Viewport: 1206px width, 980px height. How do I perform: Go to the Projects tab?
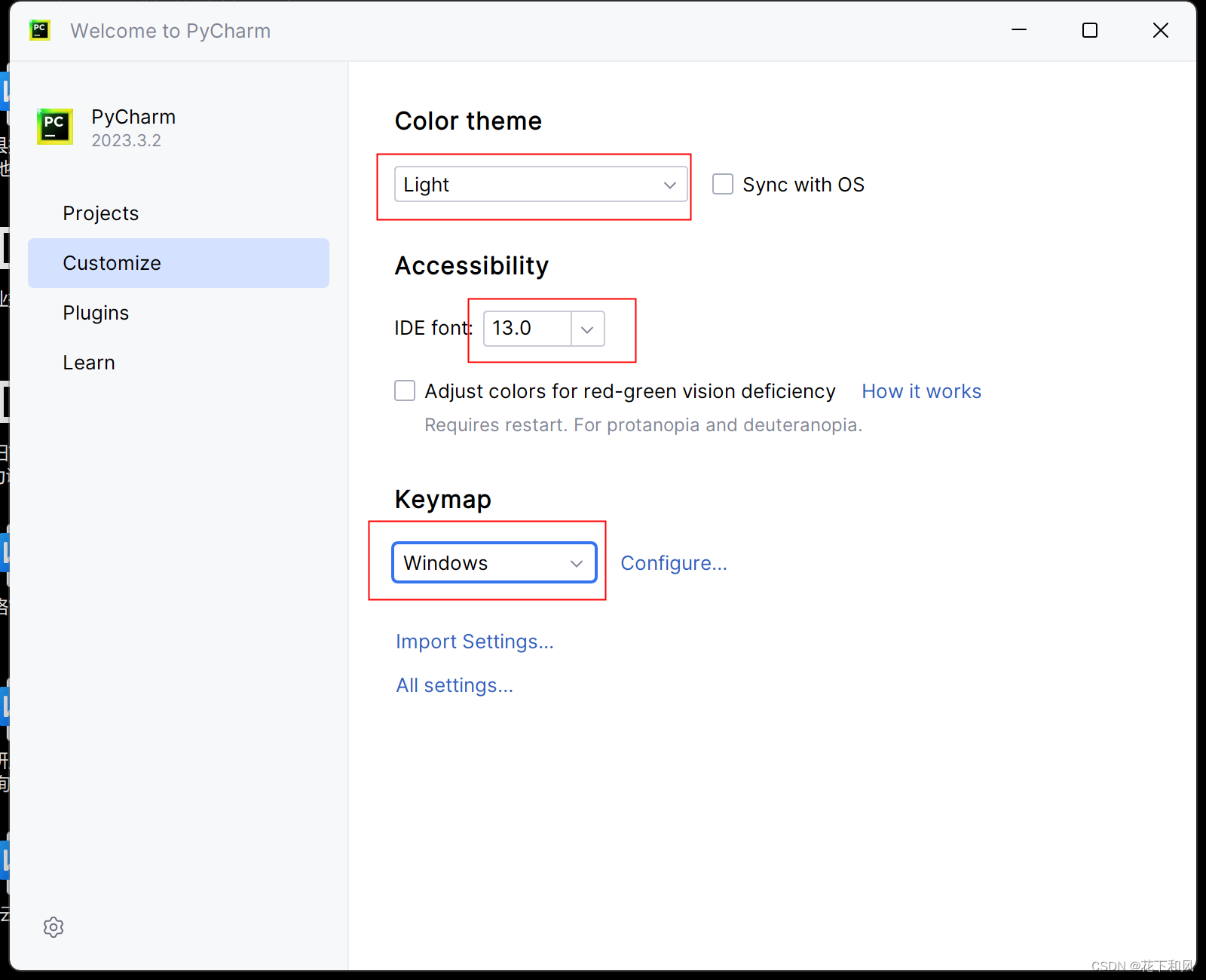pos(101,213)
